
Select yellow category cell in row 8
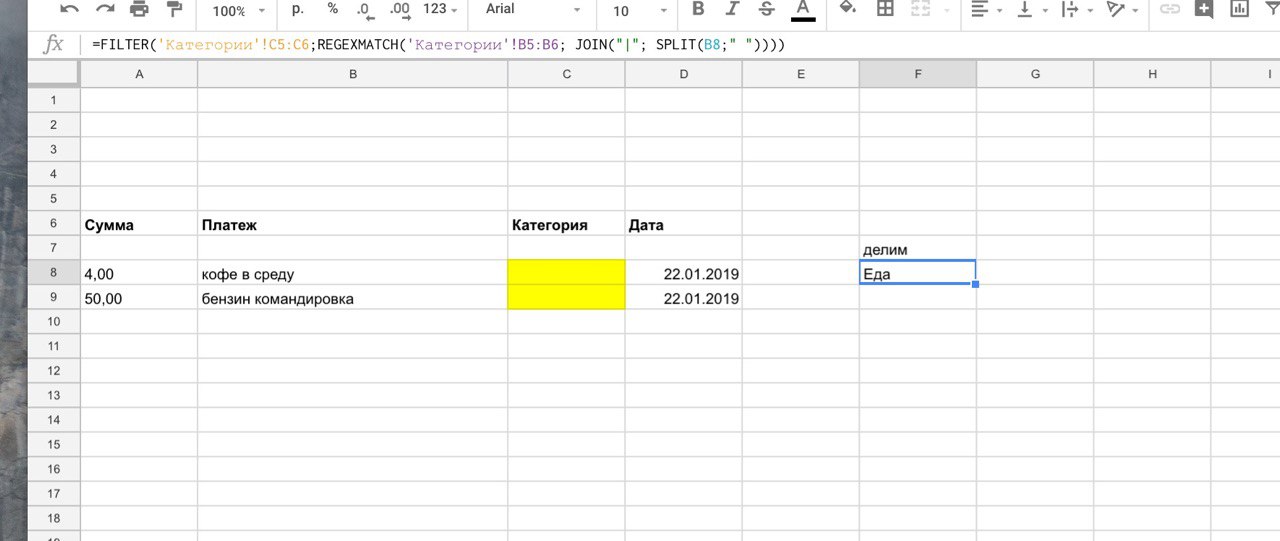pos(566,273)
